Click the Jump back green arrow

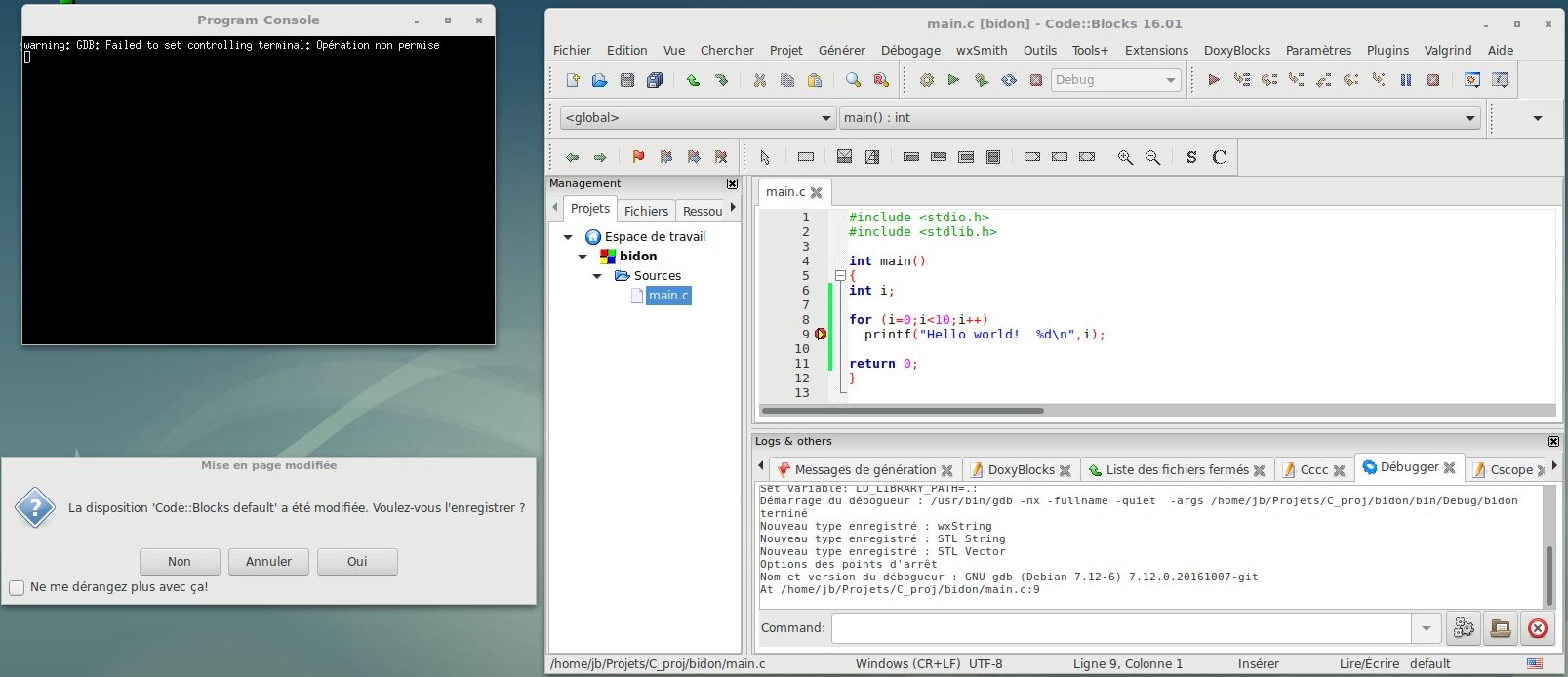(573, 157)
